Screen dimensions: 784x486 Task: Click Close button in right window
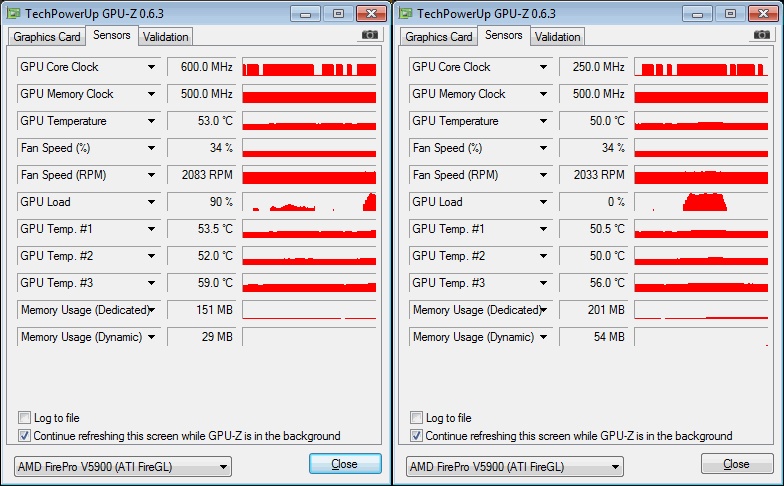(737, 464)
